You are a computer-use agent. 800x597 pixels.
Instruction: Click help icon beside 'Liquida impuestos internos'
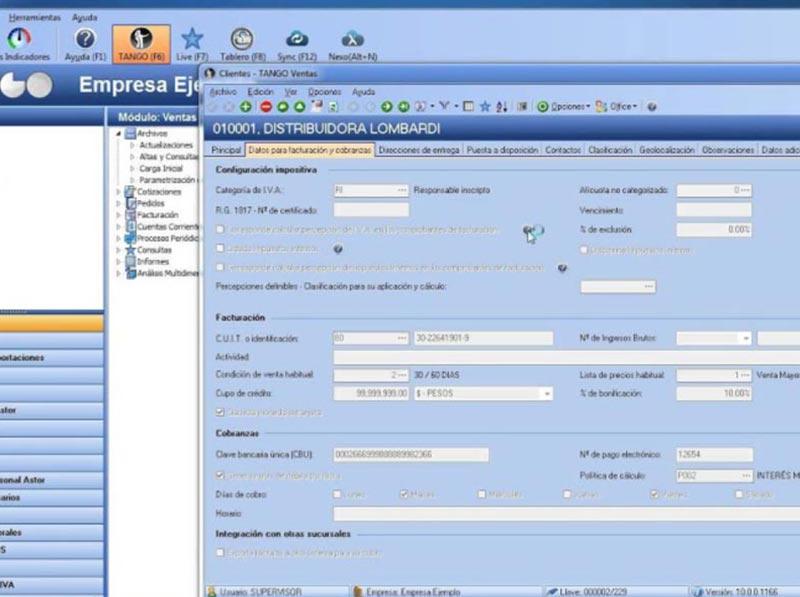337,249
